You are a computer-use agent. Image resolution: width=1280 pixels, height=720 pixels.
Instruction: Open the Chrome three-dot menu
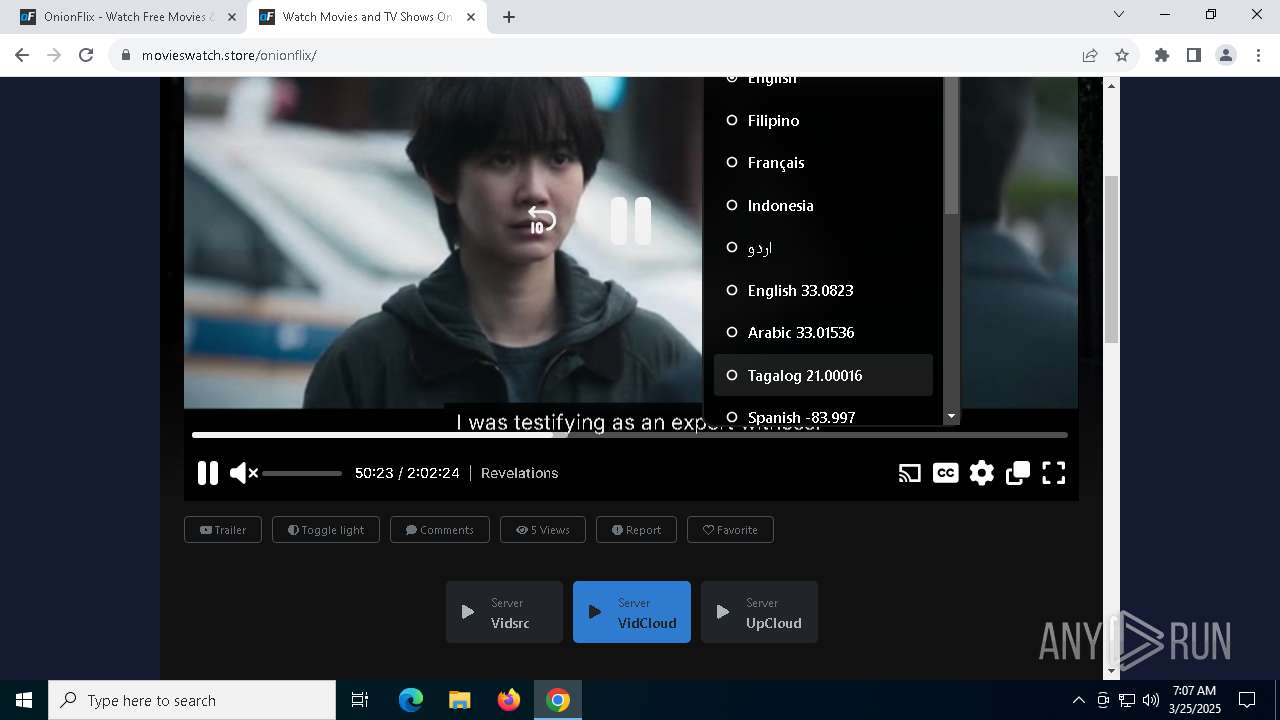1258,55
